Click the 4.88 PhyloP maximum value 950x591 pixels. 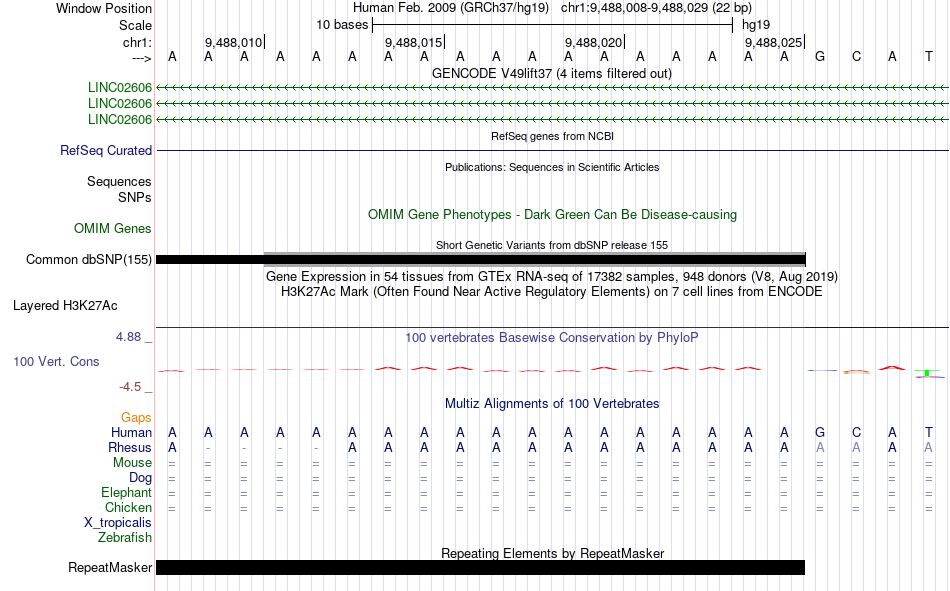[128, 336]
